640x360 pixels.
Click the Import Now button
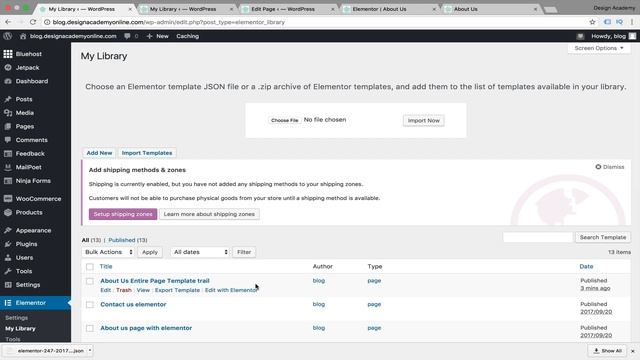pos(424,120)
